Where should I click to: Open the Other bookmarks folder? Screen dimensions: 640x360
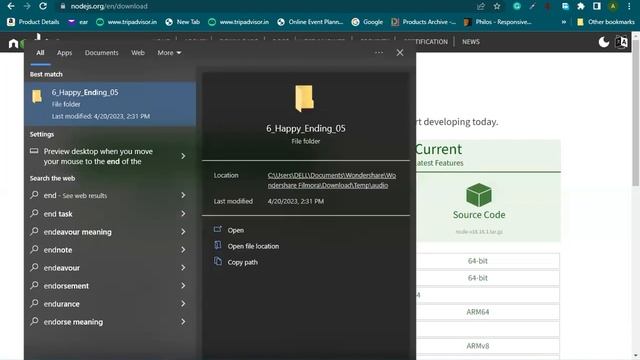point(606,22)
